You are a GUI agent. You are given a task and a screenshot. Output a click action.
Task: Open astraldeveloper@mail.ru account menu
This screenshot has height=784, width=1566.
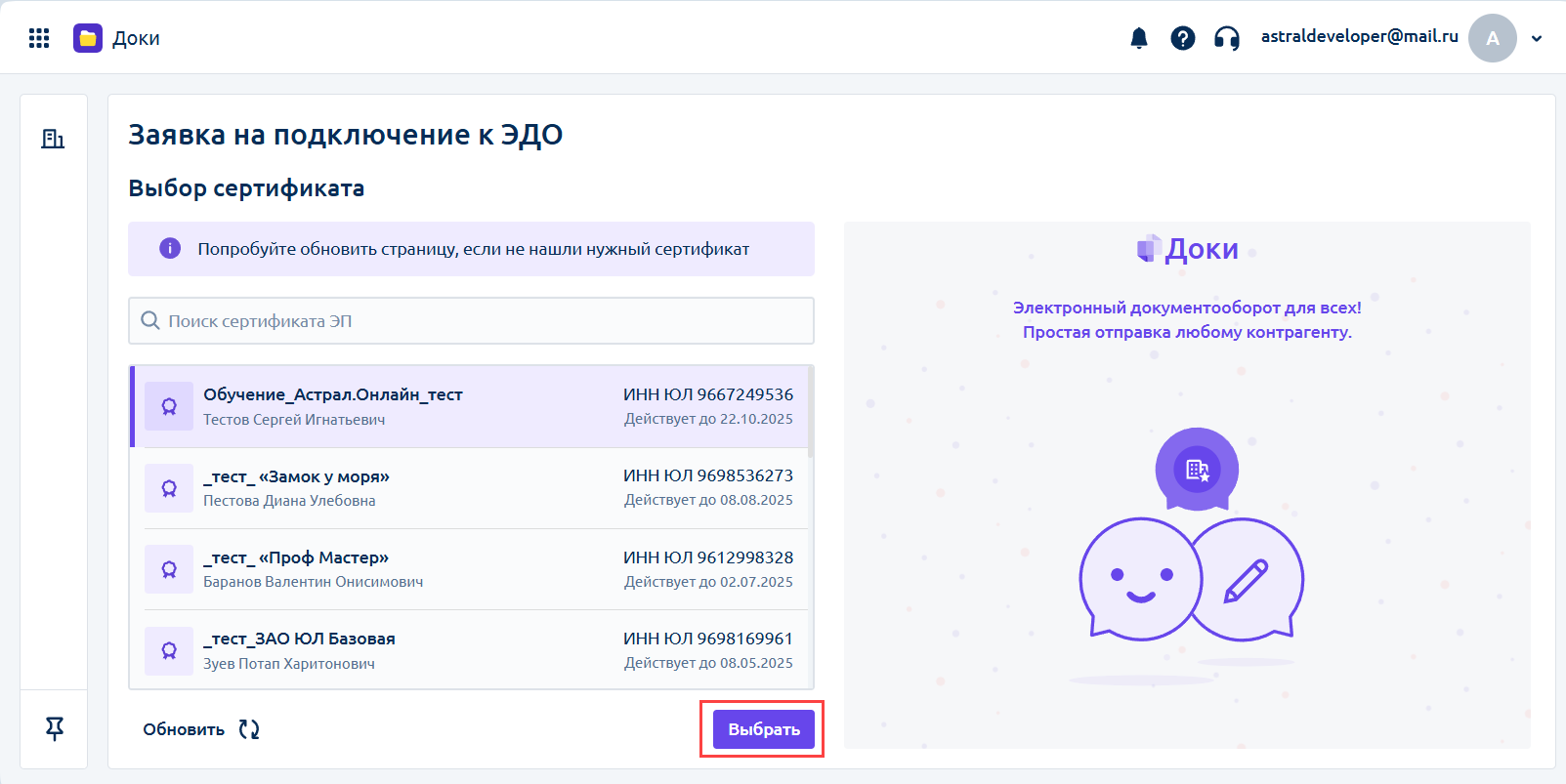pos(1359,36)
